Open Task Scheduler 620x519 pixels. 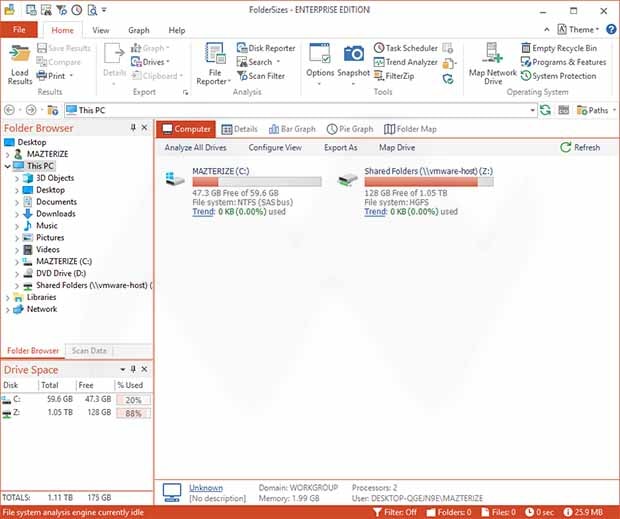point(406,48)
